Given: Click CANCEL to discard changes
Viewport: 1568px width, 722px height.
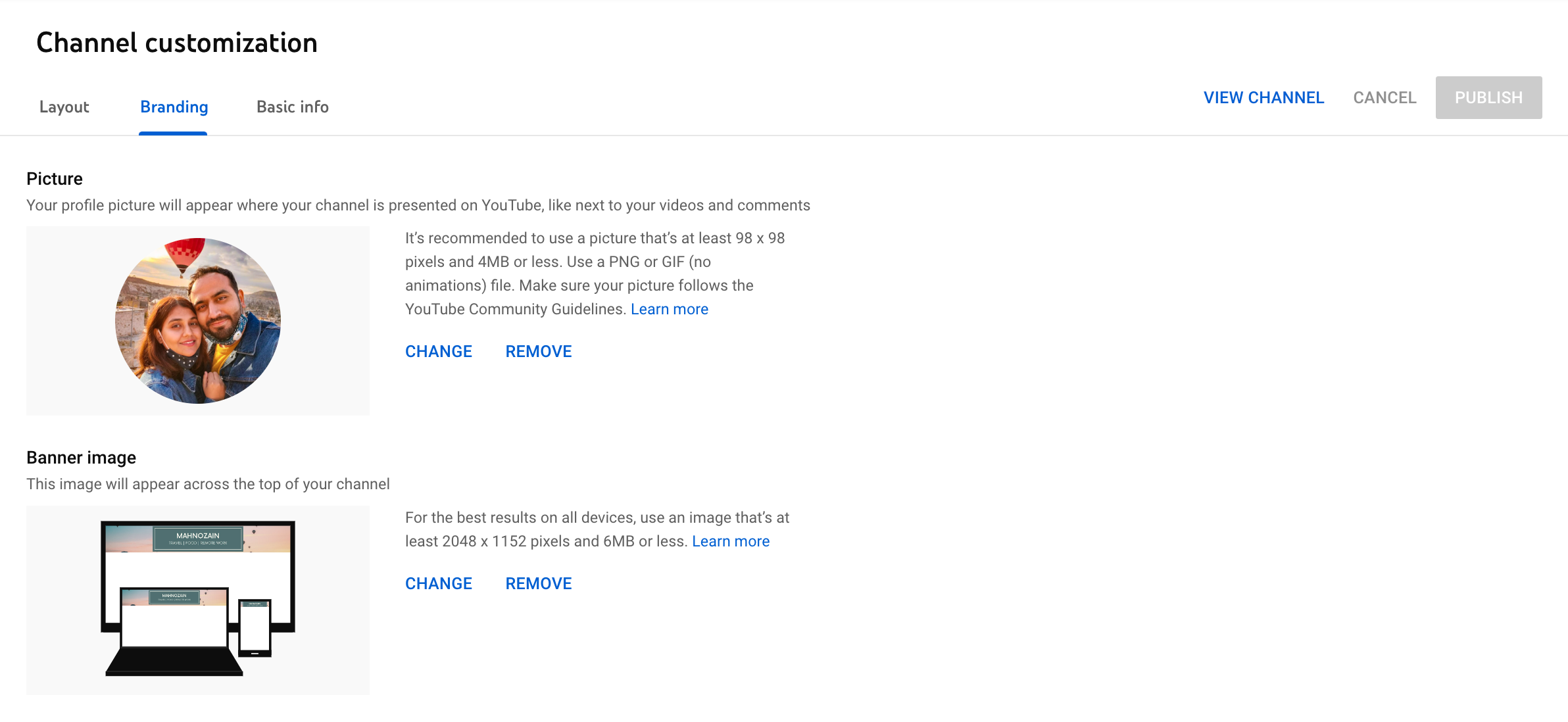Looking at the screenshot, I should [x=1385, y=97].
